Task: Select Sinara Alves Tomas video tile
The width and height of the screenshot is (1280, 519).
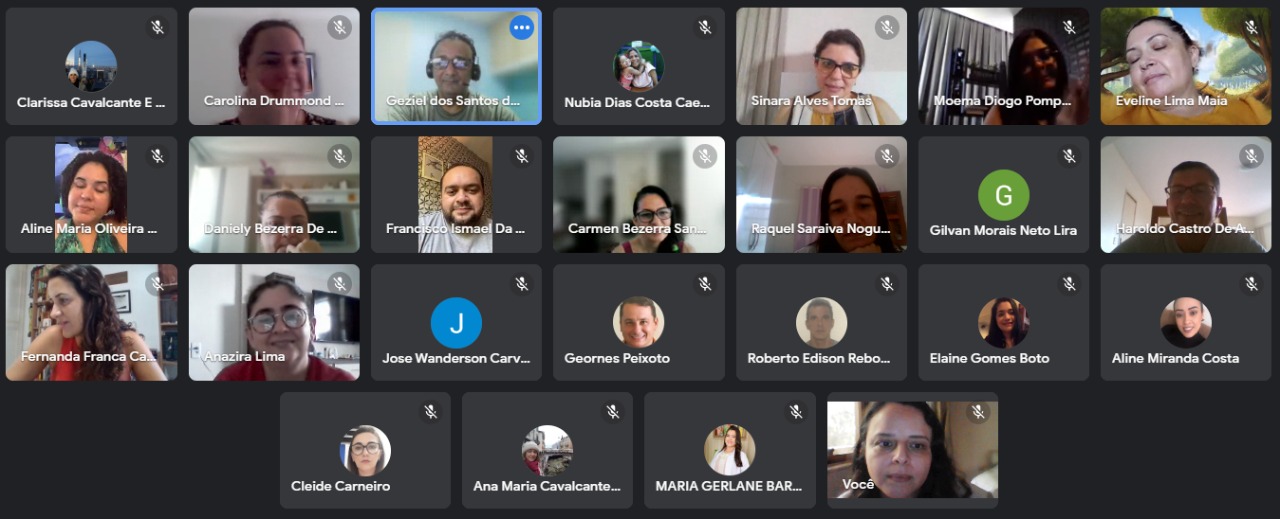Action: [821, 66]
